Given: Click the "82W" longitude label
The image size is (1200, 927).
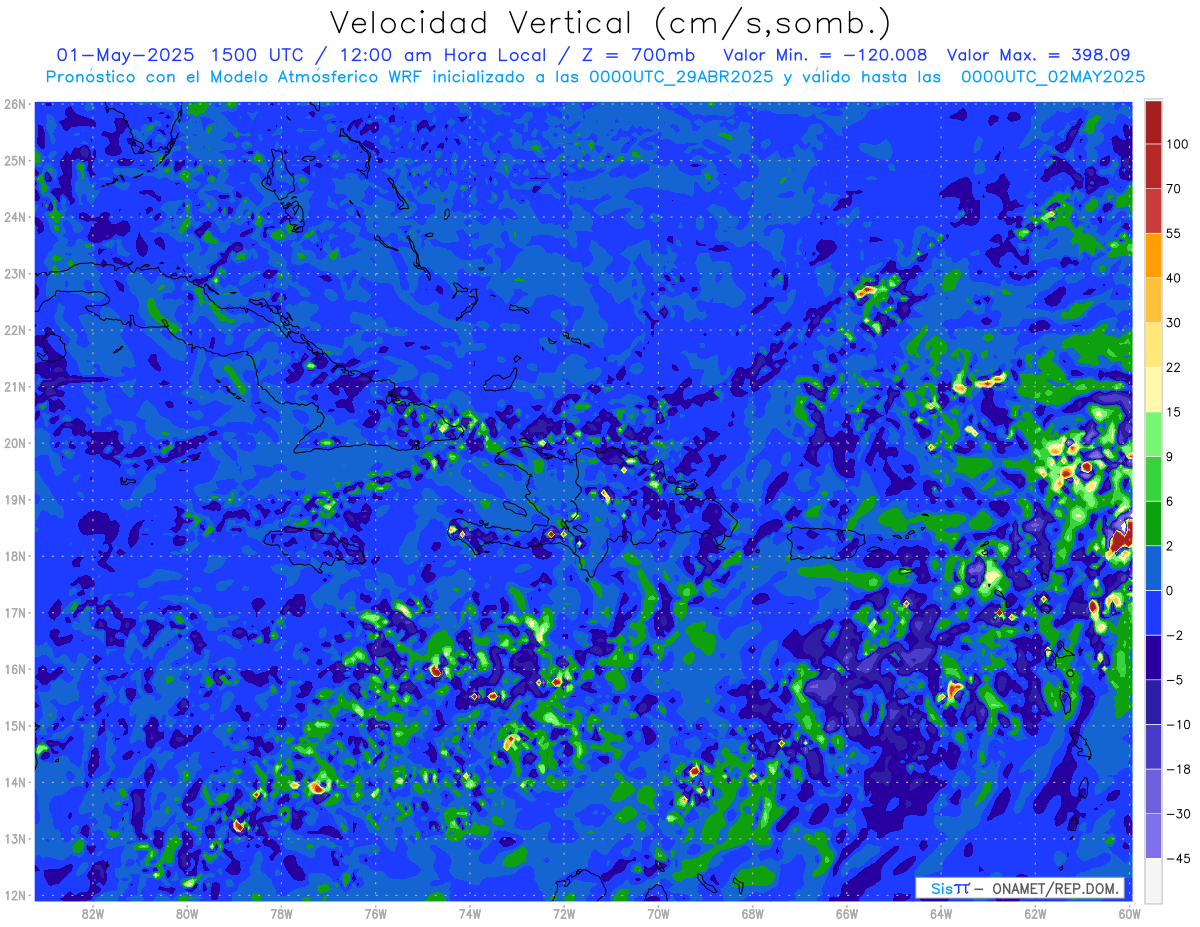Looking at the screenshot, I should tap(92, 913).
